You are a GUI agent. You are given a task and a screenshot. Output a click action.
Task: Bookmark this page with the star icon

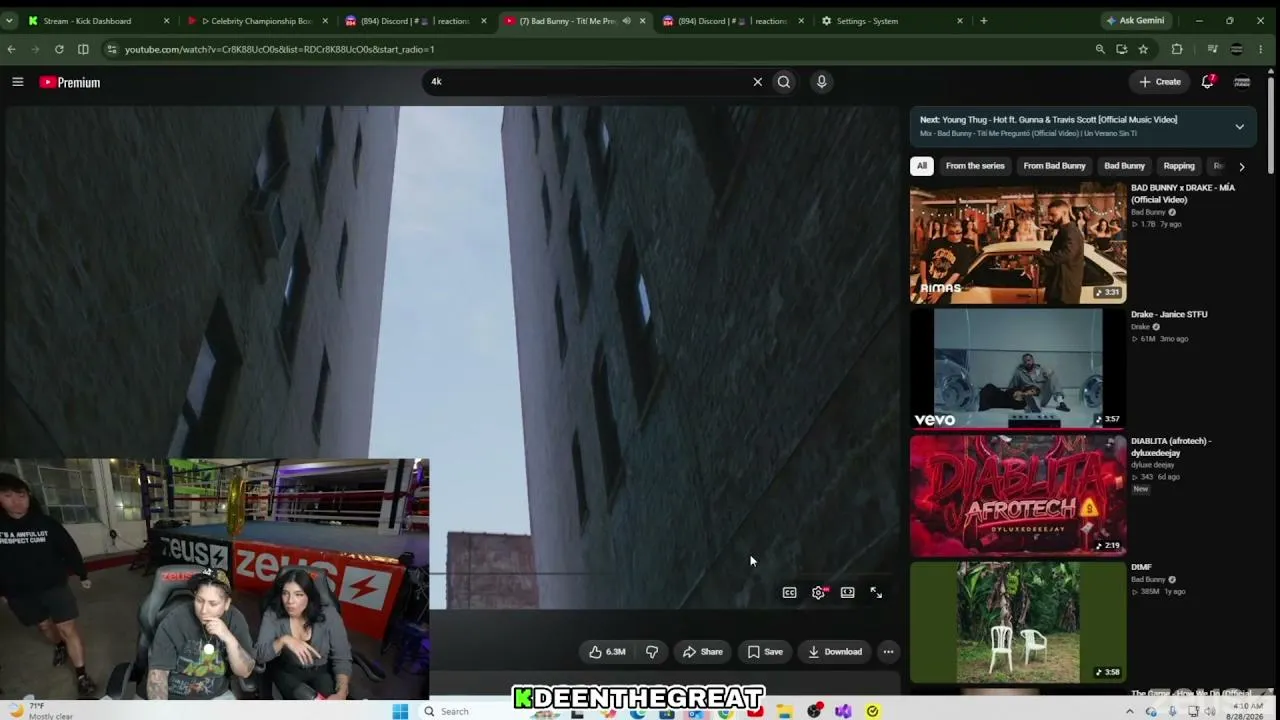1143,49
